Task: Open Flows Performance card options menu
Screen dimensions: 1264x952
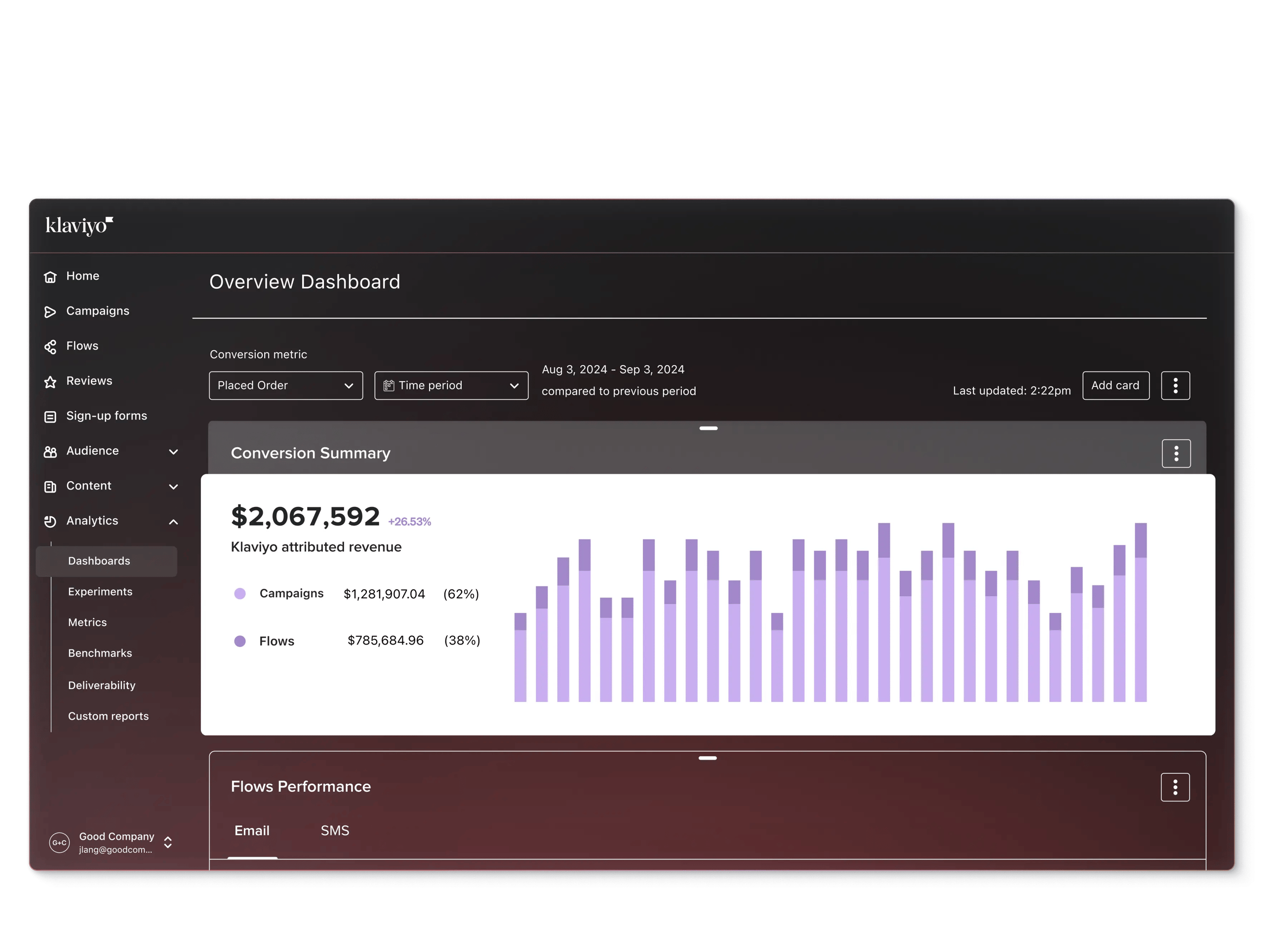Action: 1176,788
